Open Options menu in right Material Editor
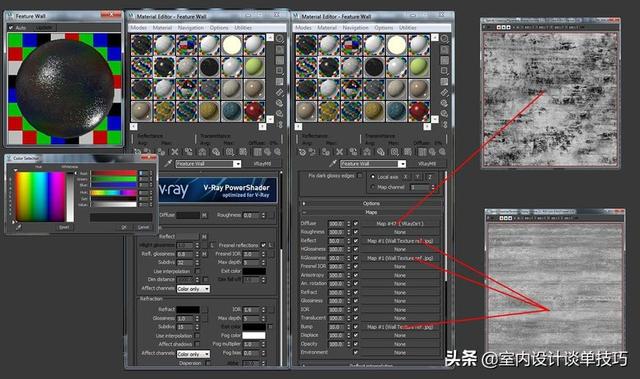The image size is (640, 379). tap(384, 28)
